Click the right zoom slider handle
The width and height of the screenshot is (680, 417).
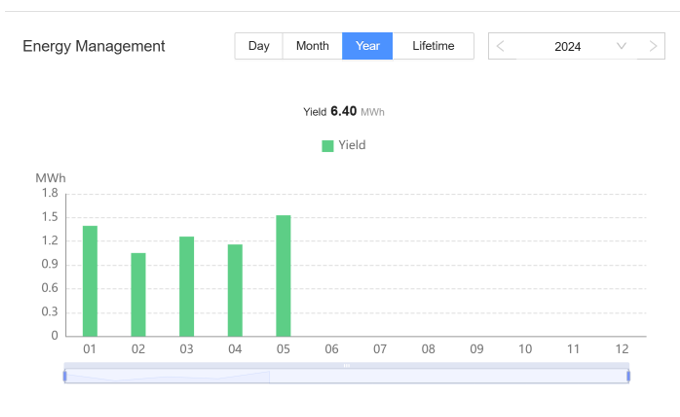pyautogui.click(x=629, y=376)
